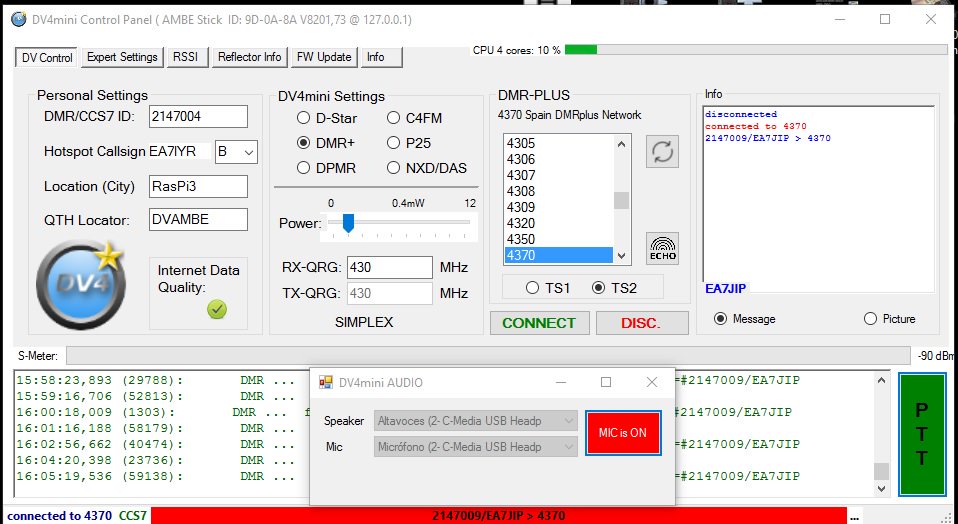The height and width of the screenshot is (524, 958).
Task: Minimize the DV4mini AUDIO window
Action: pyautogui.click(x=561, y=382)
